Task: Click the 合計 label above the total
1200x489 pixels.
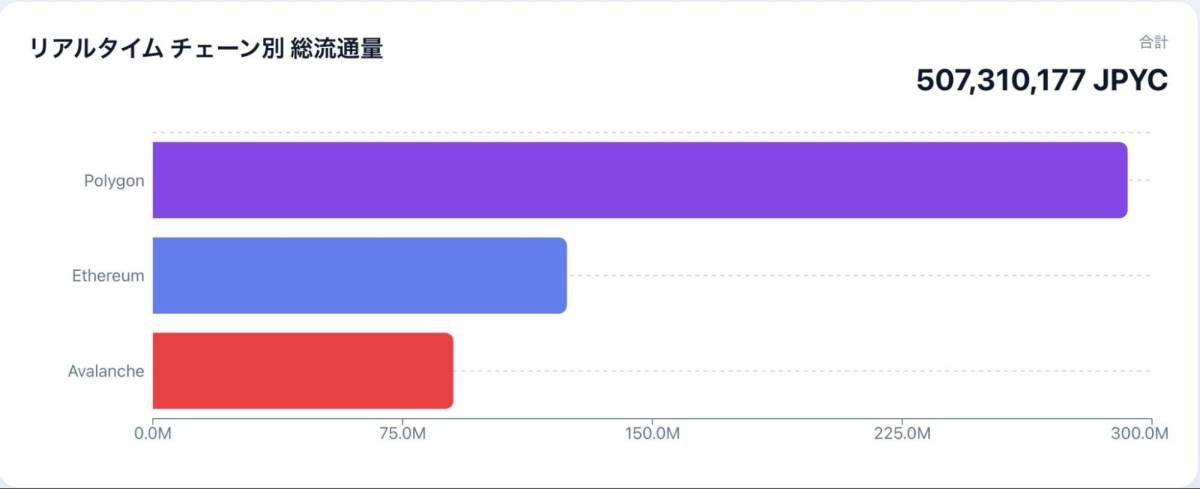Action: pyautogui.click(x=1153, y=42)
